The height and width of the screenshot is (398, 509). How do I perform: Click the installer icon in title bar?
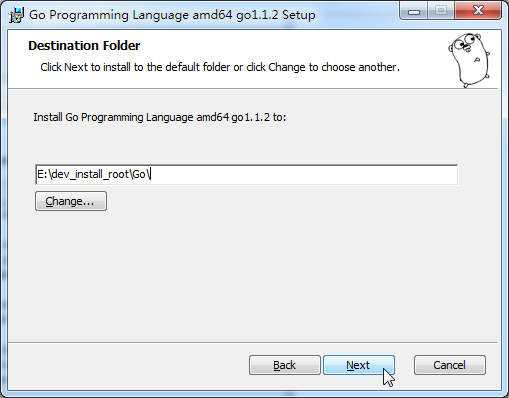click(x=16, y=15)
